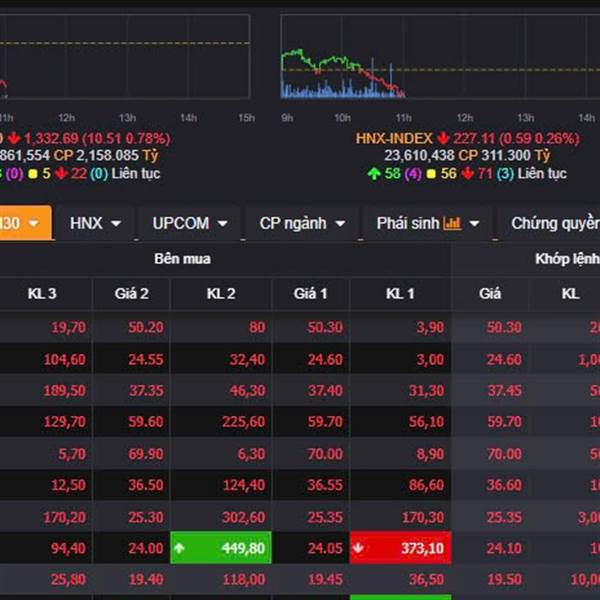Image resolution: width=600 pixels, height=600 pixels.
Task: Open the Phái sinh tab
Action: click(x=428, y=223)
